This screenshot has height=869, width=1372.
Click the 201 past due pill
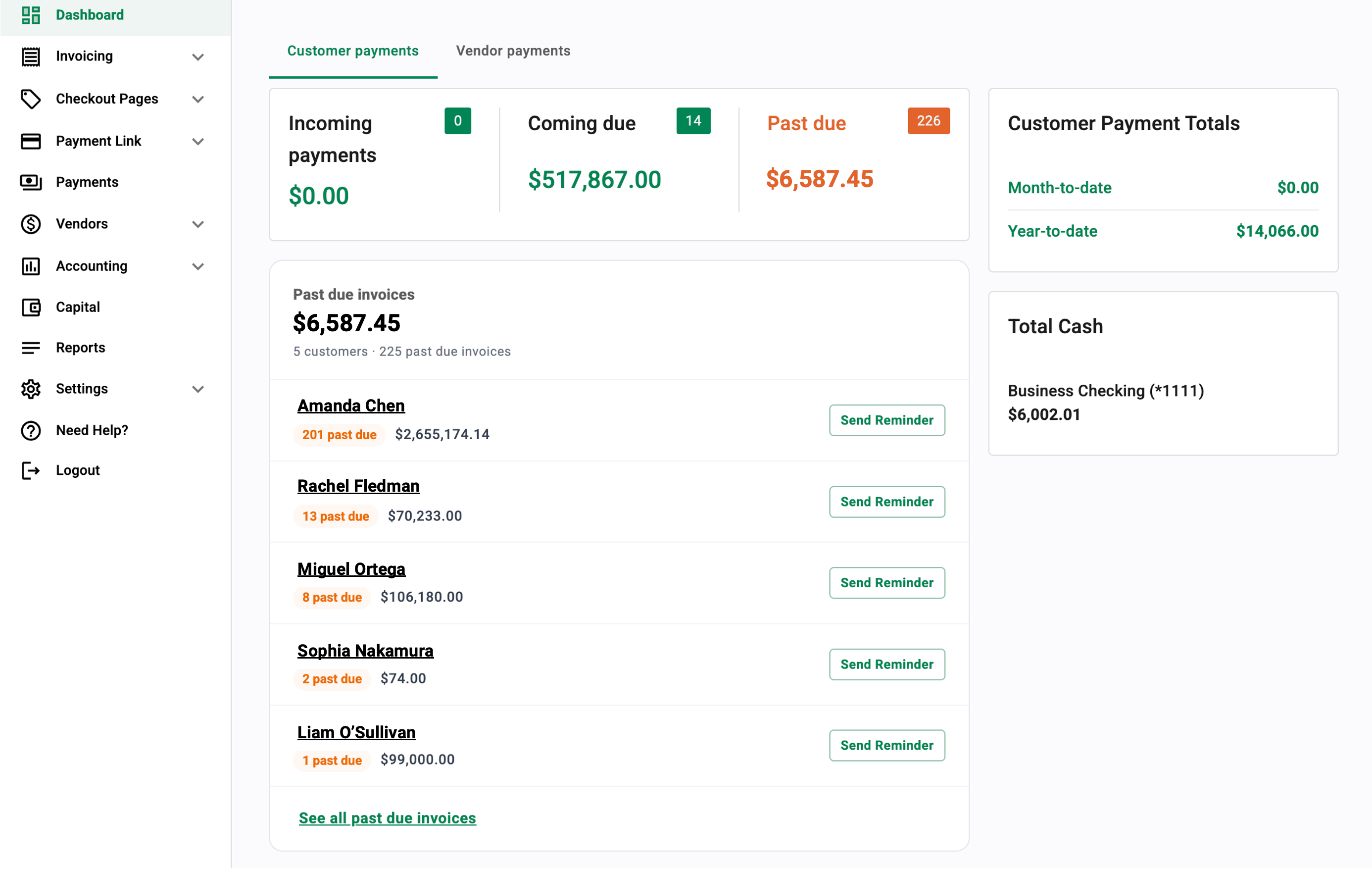pyautogui.click(x=339, y=434)
